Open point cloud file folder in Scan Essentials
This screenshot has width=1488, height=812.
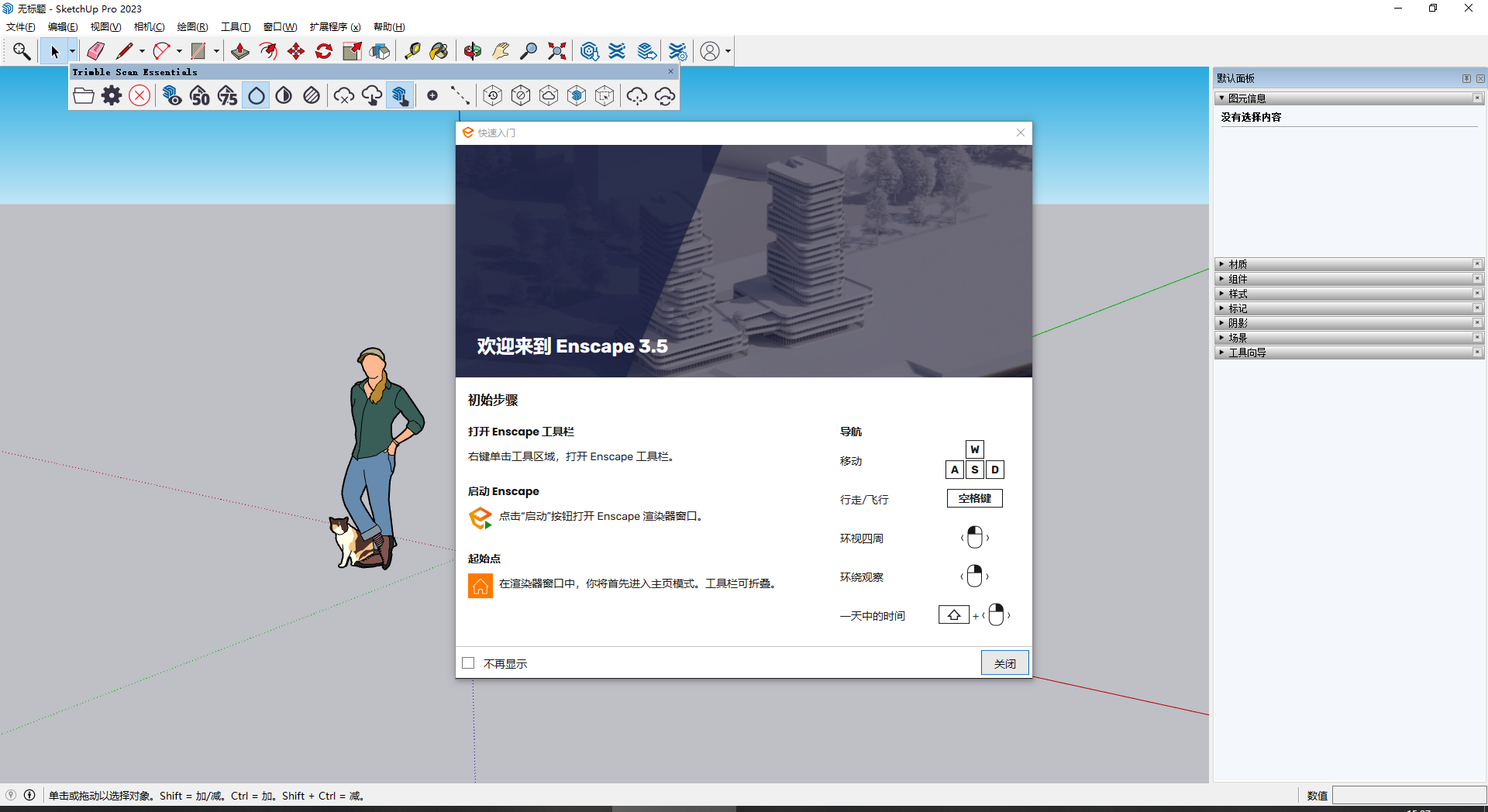84,96
